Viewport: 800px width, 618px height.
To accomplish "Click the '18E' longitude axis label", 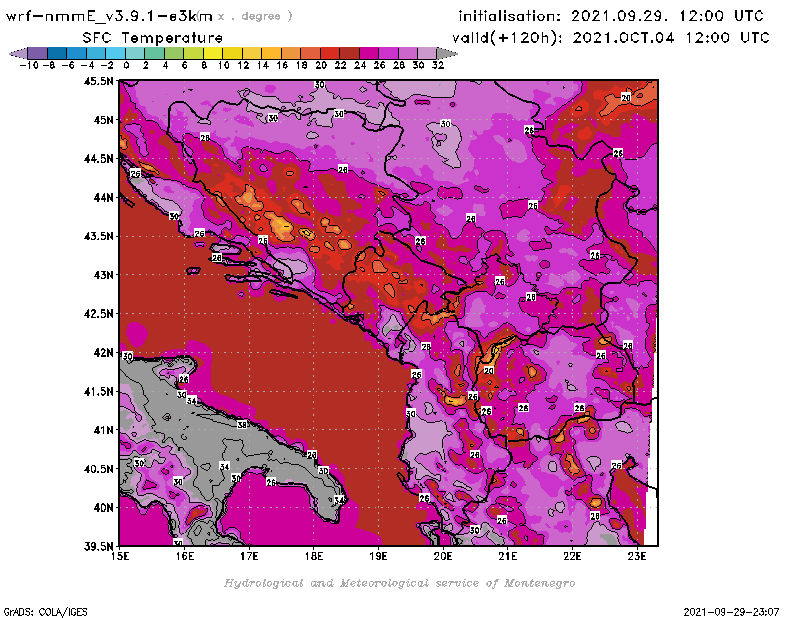I will [314, 556].
